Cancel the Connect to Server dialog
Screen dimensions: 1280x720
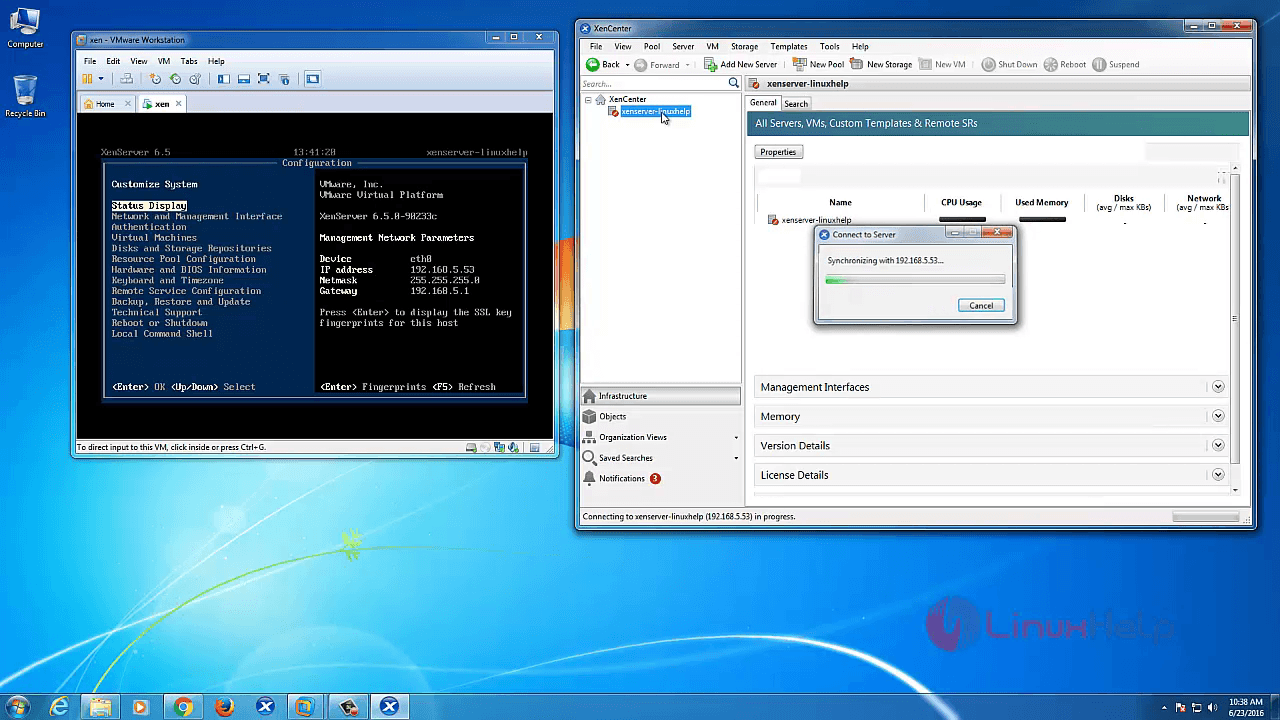[981, 305]
